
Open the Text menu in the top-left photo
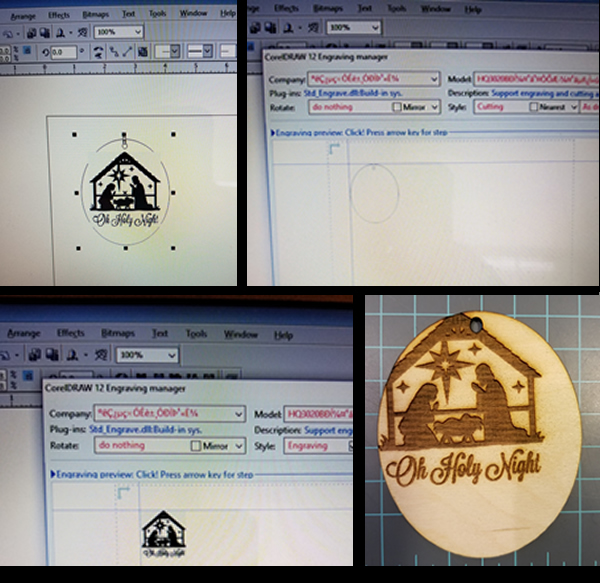coord(128,14)
